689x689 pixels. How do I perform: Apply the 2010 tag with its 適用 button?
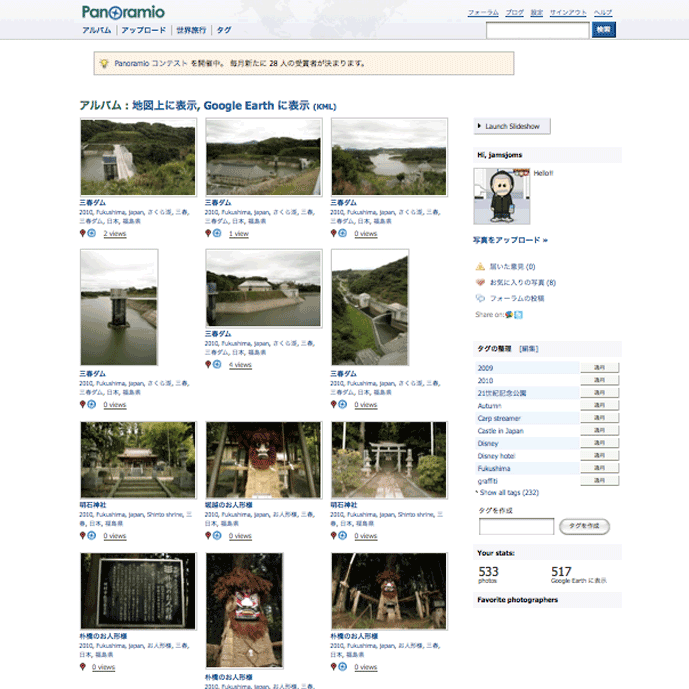600,380
